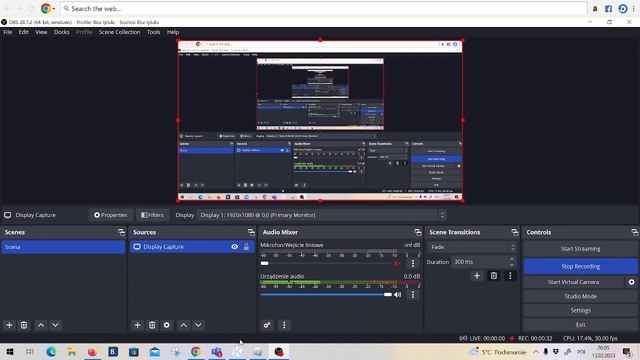
Task: Undock the Controls panel
Action: (635, 232)
